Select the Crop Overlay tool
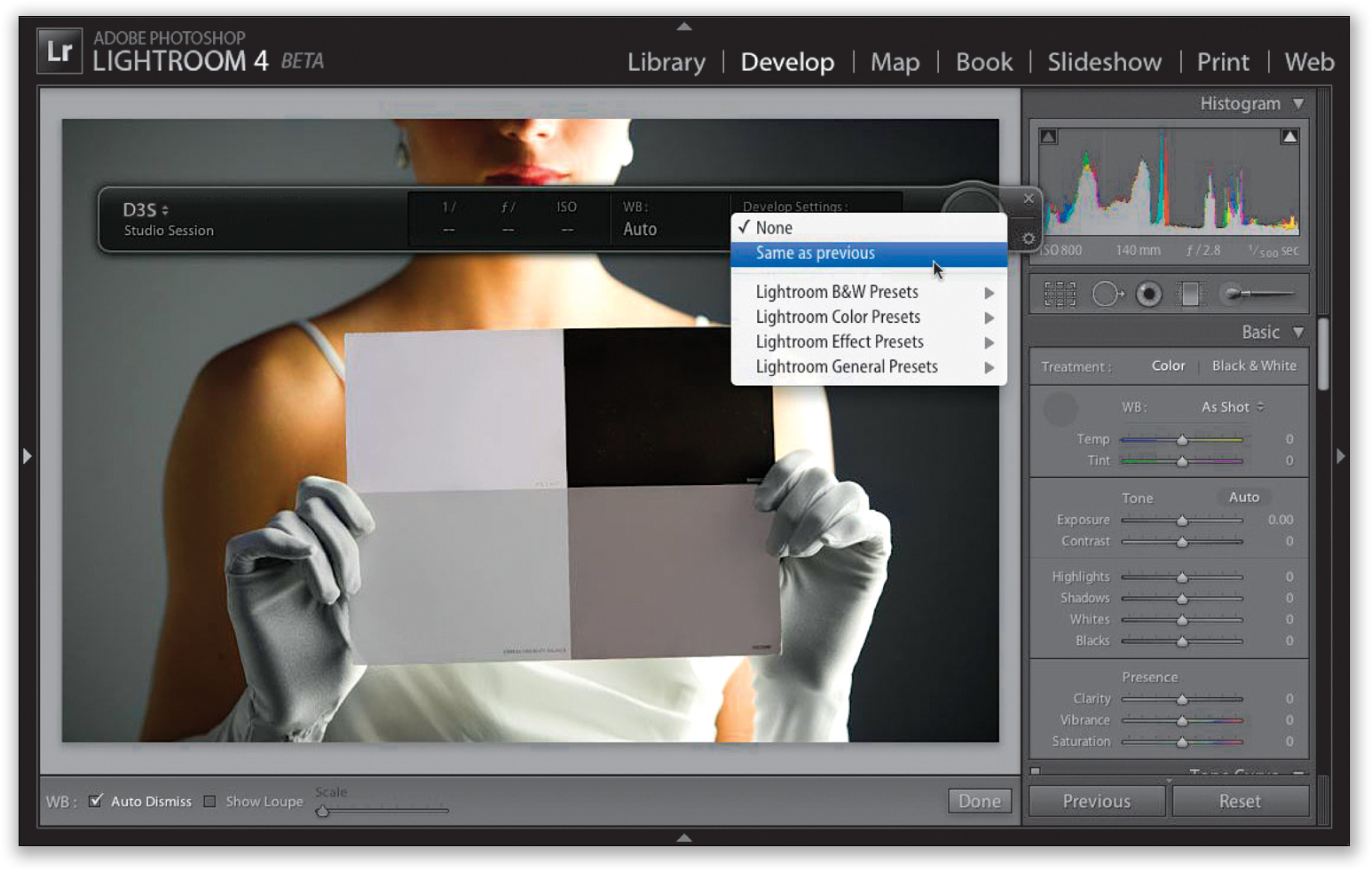This screenshot has height=871, width=1372. (1060, 294)
